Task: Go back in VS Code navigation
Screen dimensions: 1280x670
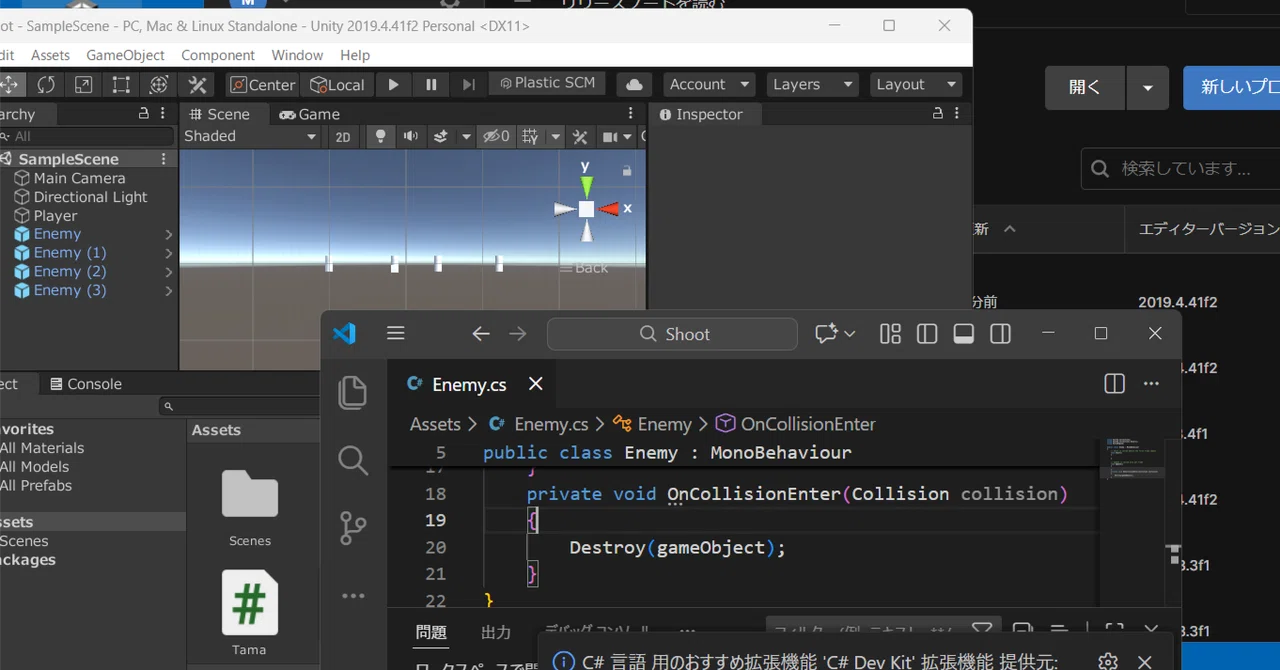Action: [x=481, y=334]
